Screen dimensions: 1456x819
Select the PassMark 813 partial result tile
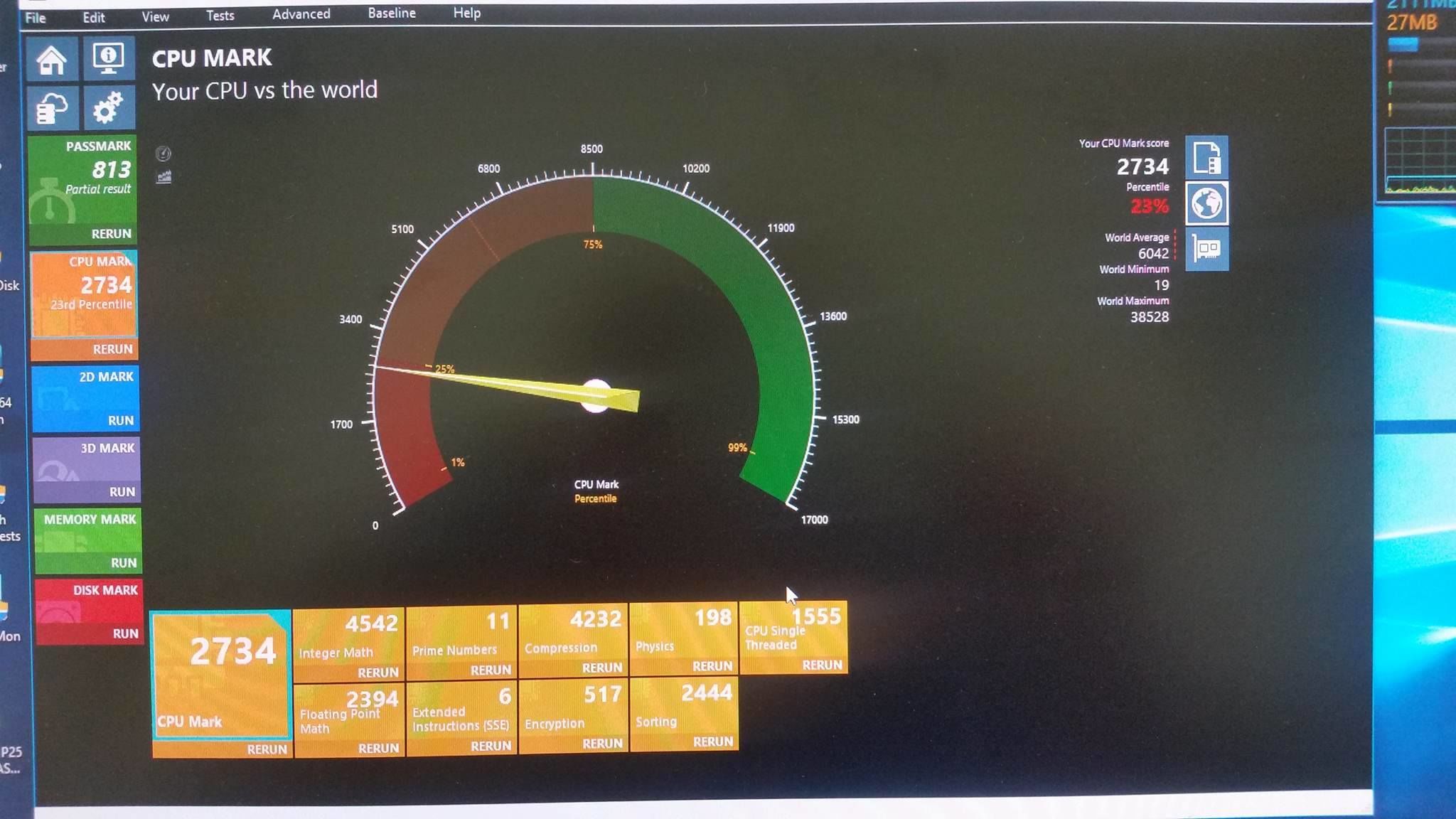82,180
